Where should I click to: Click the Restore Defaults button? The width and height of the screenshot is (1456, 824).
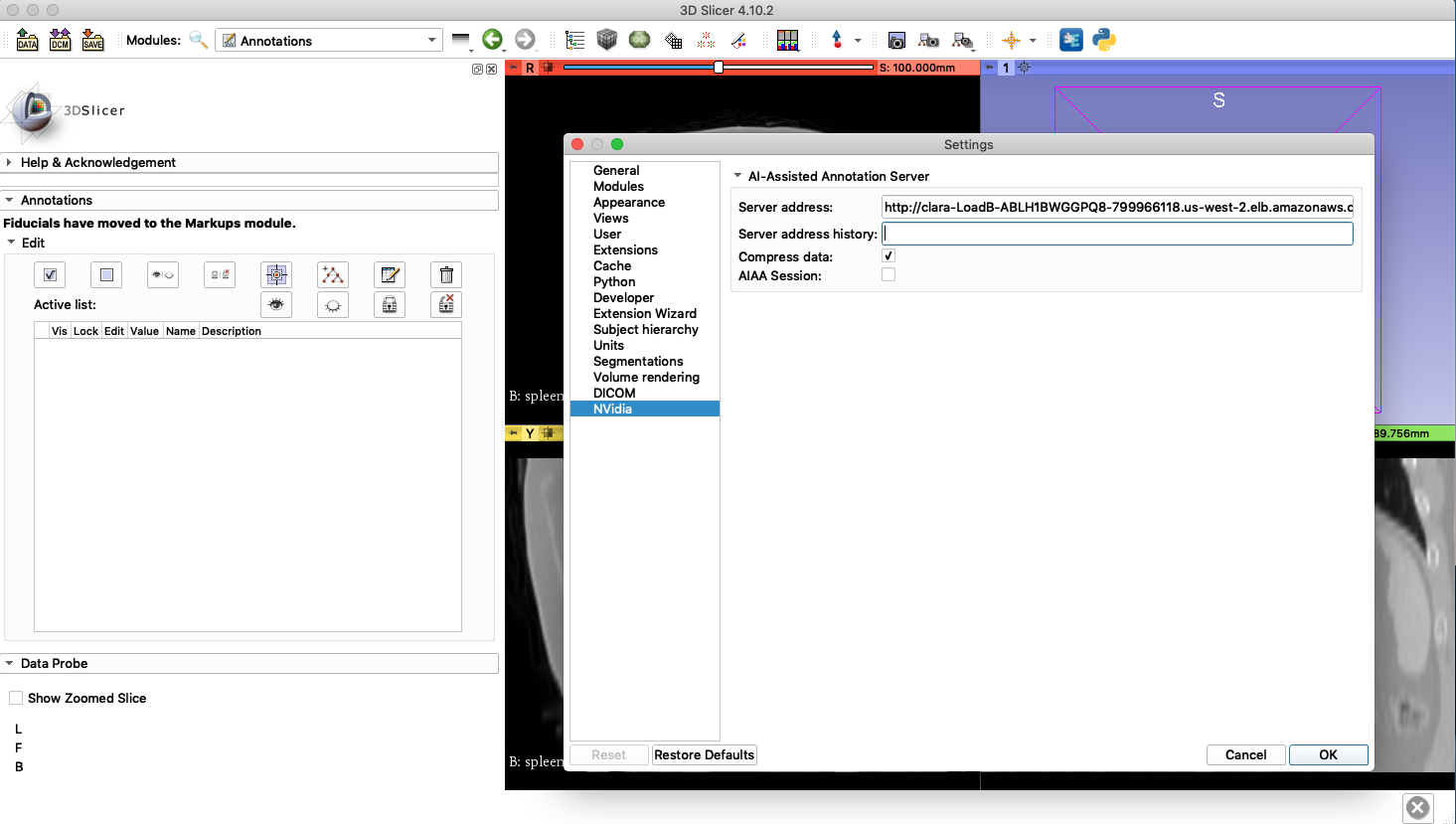pos(704,754)
